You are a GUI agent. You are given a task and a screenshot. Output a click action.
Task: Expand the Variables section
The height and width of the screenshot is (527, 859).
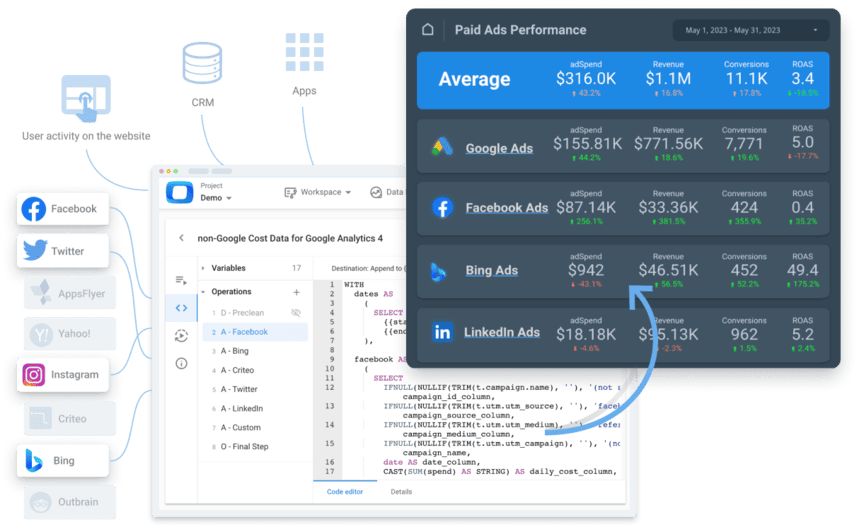coord(203,268)
